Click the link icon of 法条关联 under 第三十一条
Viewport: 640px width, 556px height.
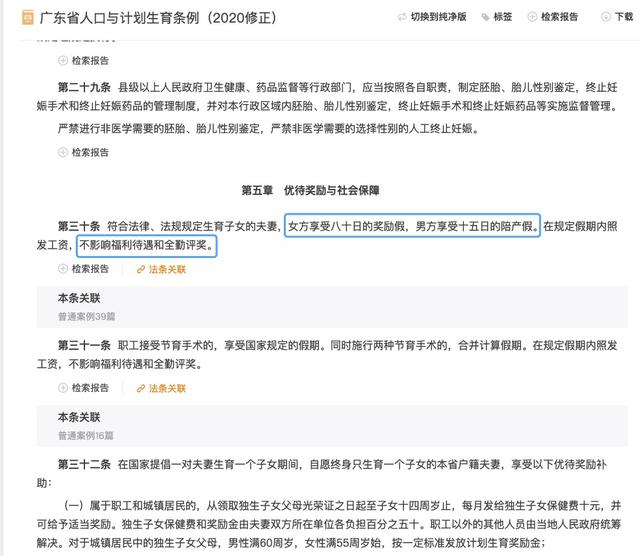(x=141, y=388)
